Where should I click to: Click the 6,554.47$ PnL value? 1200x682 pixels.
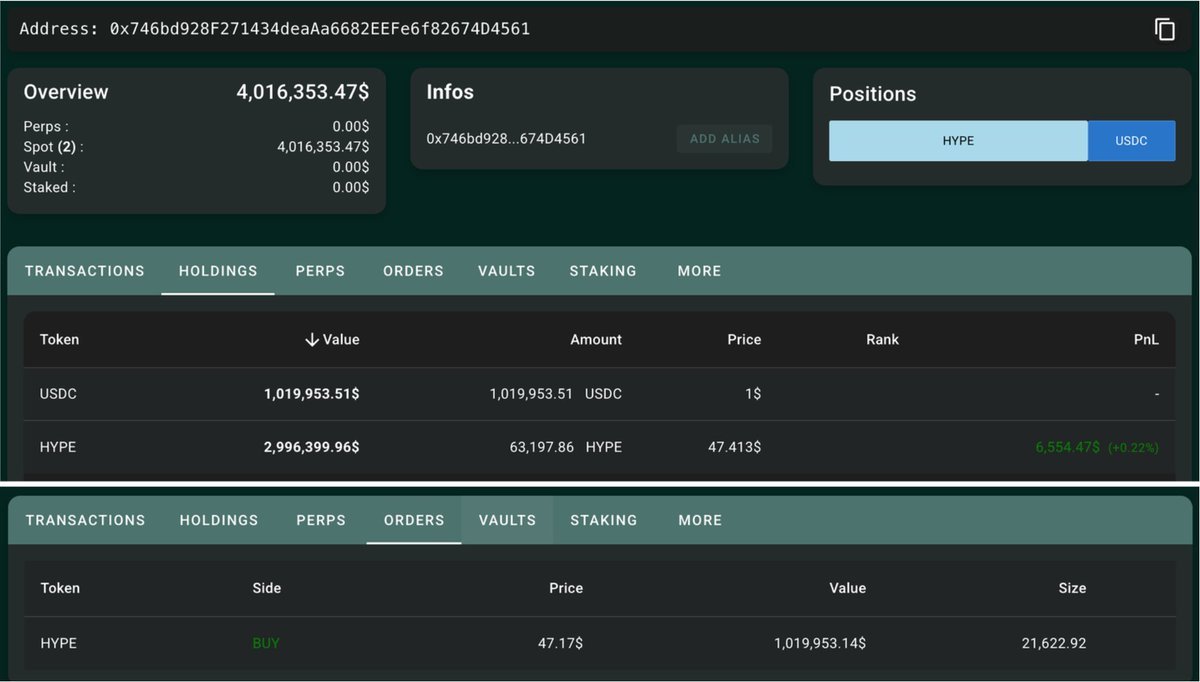click(x=1067, y=447)
